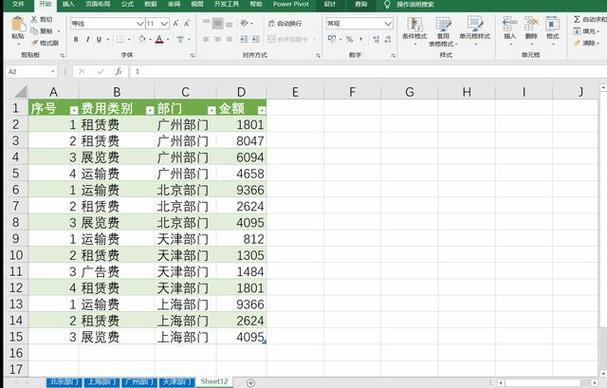
Task: Click the decrease decimal places icon
Action: [388, 39]
